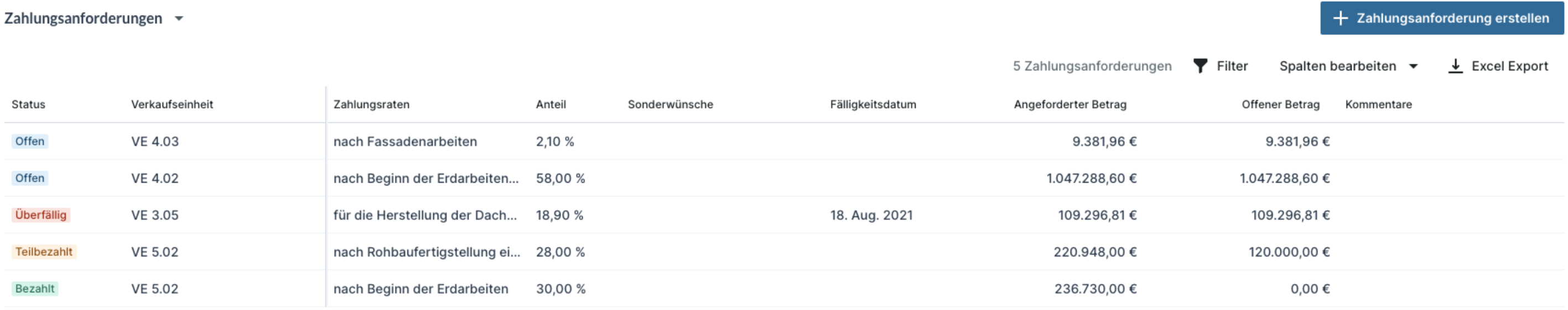The width and height of the screenshot is (1568, 310).
Task: Sort by Fälligkeitsdatum column header
Action: click(x=873, y=104)
